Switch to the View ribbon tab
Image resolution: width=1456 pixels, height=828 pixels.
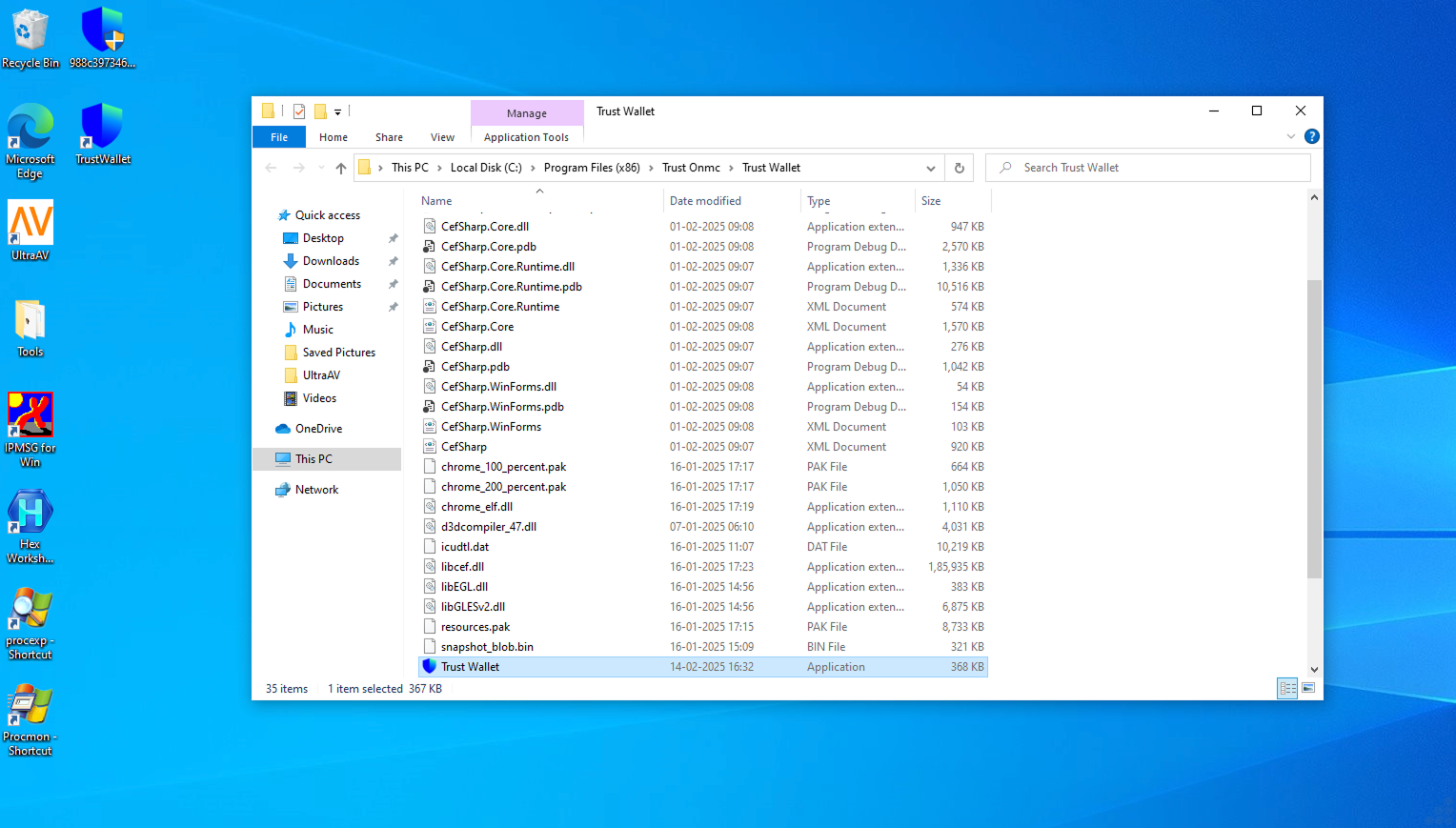point(442,137)
